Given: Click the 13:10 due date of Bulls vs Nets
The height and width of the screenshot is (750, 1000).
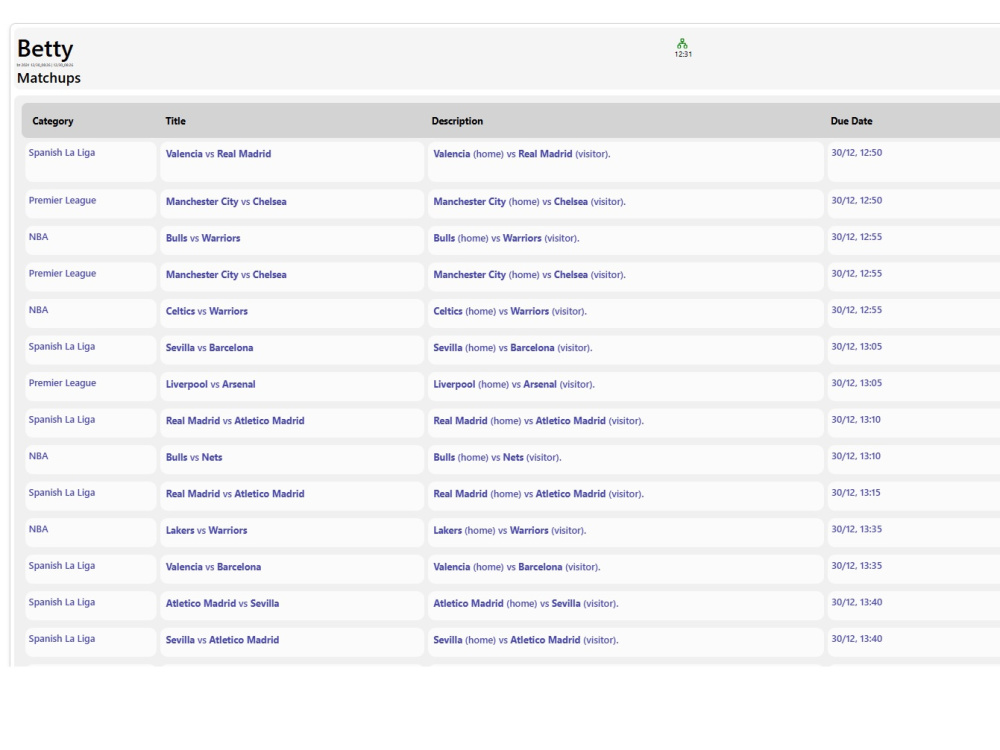Looking at the screenshot, I should point(856,456).
